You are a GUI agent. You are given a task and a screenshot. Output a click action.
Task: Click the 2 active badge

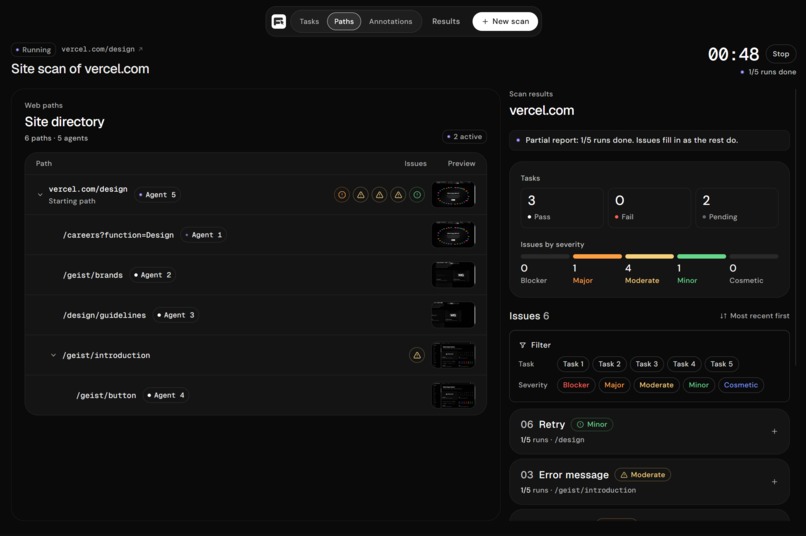(x=464, y=137)
